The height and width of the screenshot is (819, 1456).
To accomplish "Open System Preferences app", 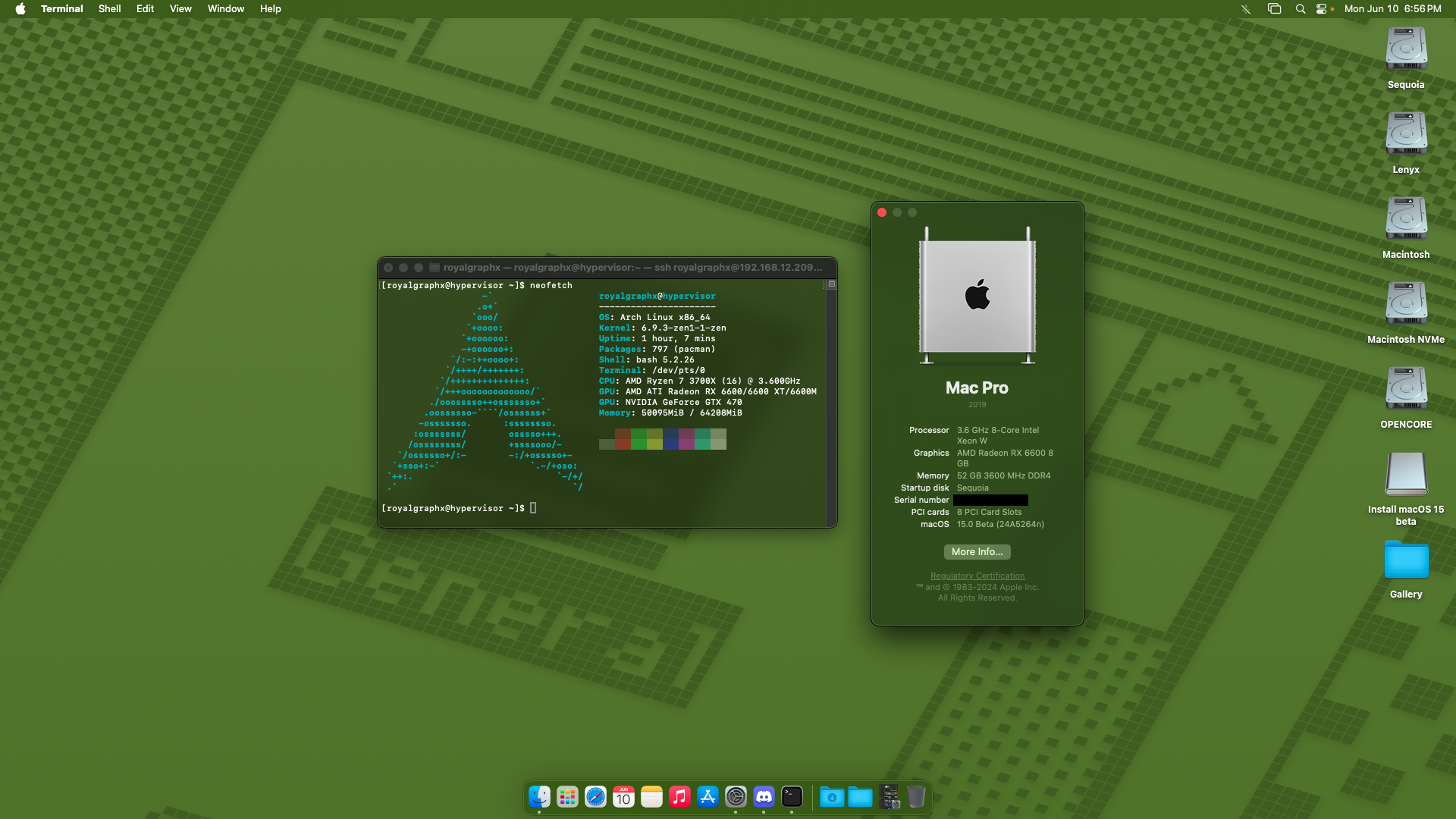I will 736,797.
